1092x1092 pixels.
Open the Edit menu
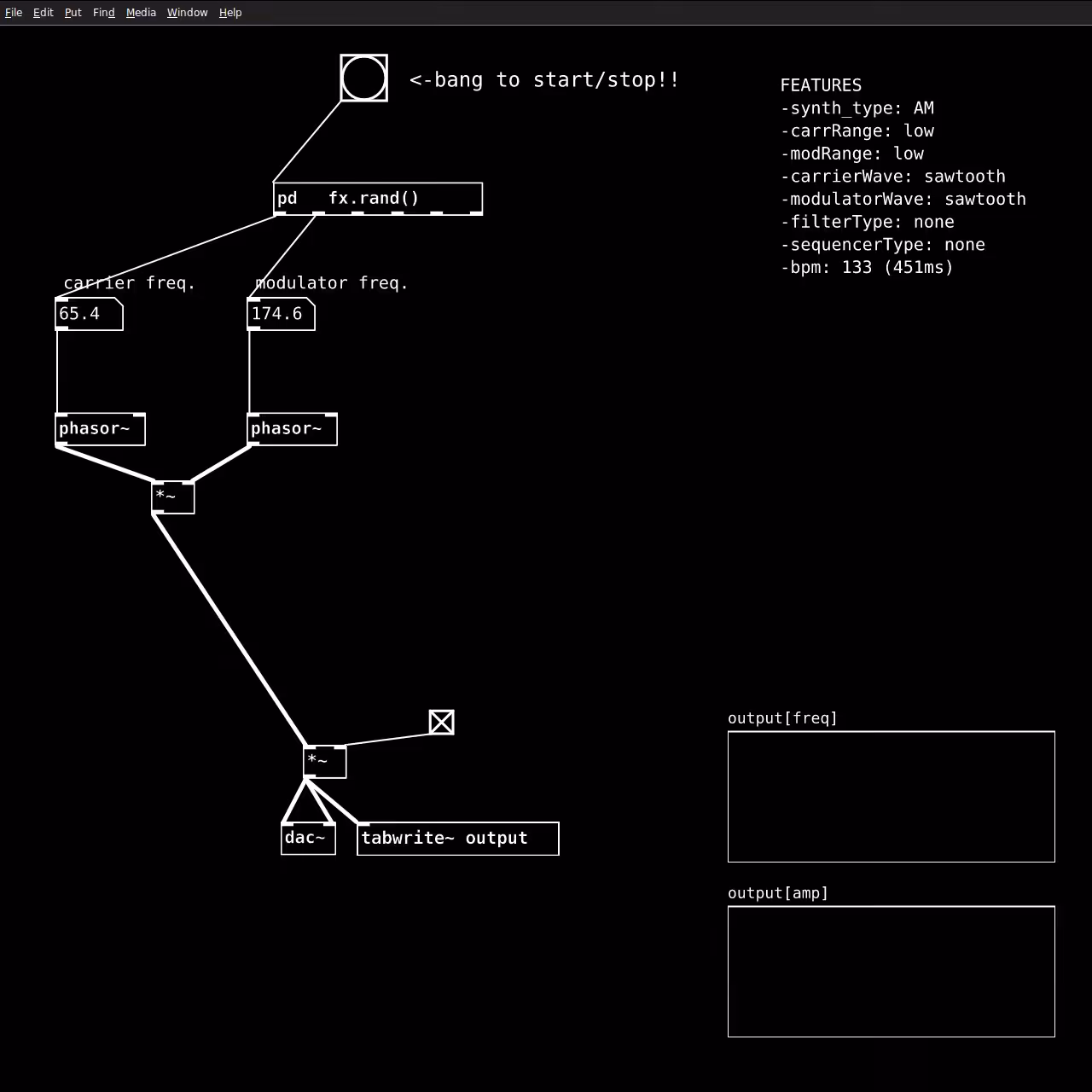pos(44,13)
